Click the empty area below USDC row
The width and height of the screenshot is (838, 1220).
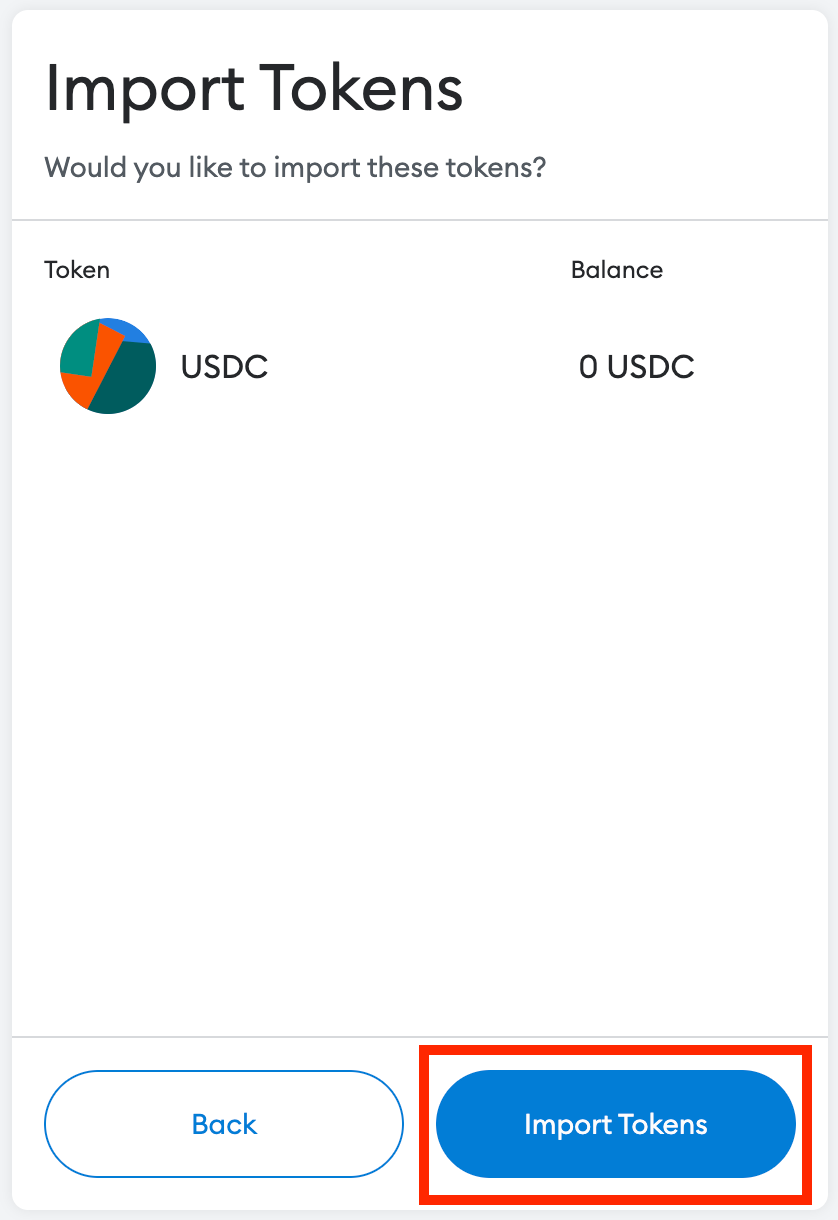point(420,700)
